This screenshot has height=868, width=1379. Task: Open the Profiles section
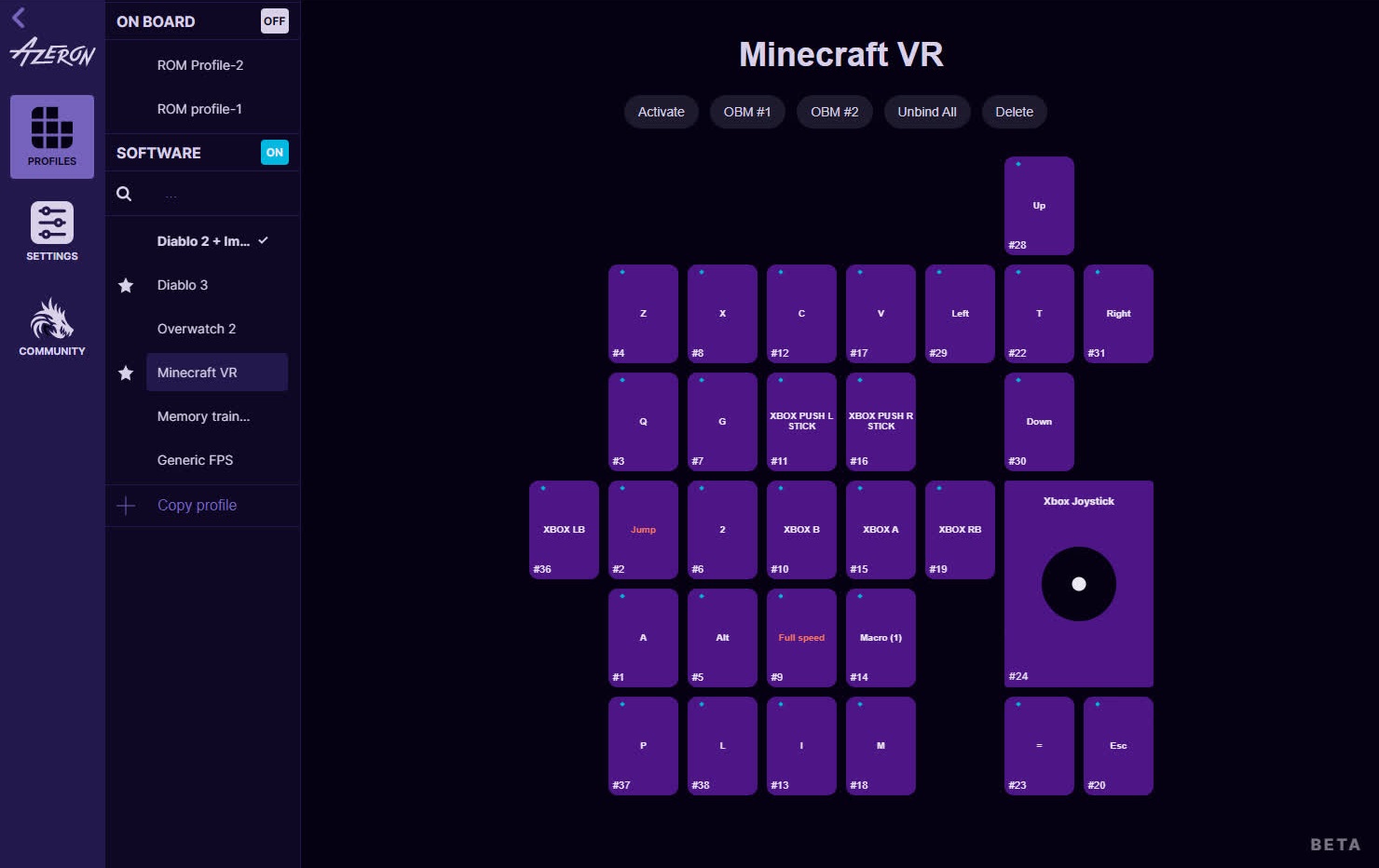[52, 137]
